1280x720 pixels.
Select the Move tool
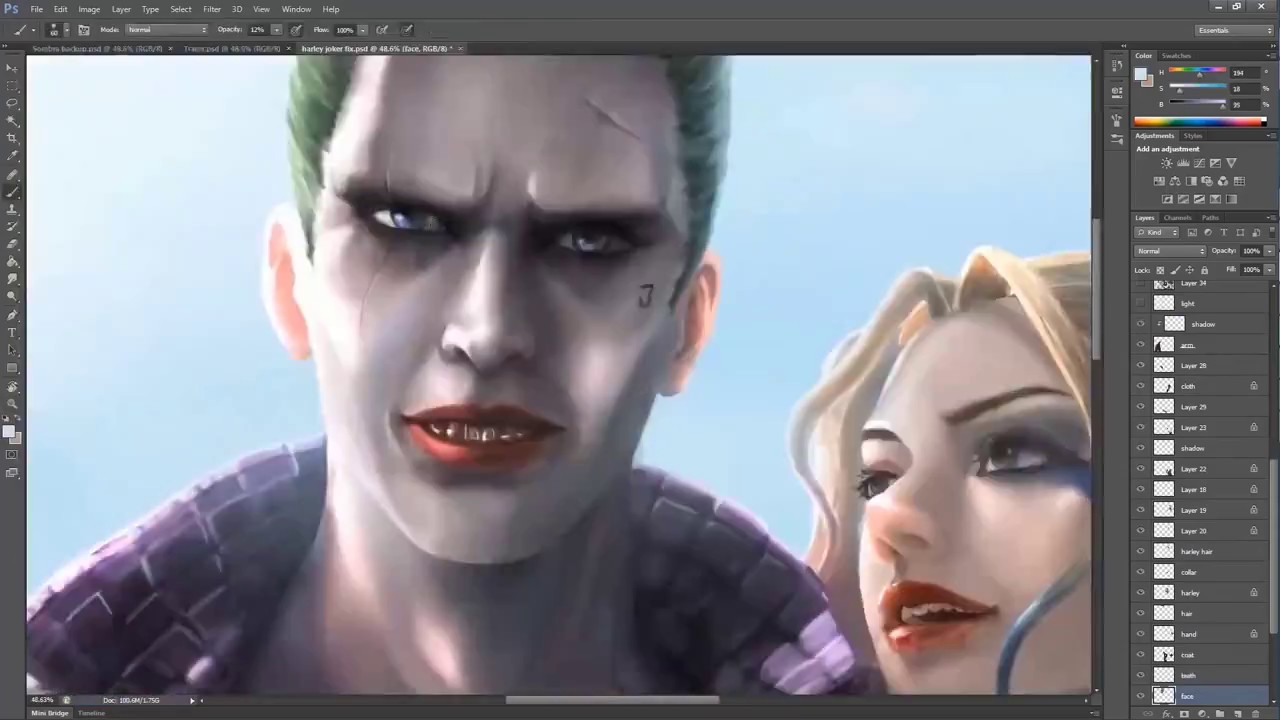pos(12,68)
